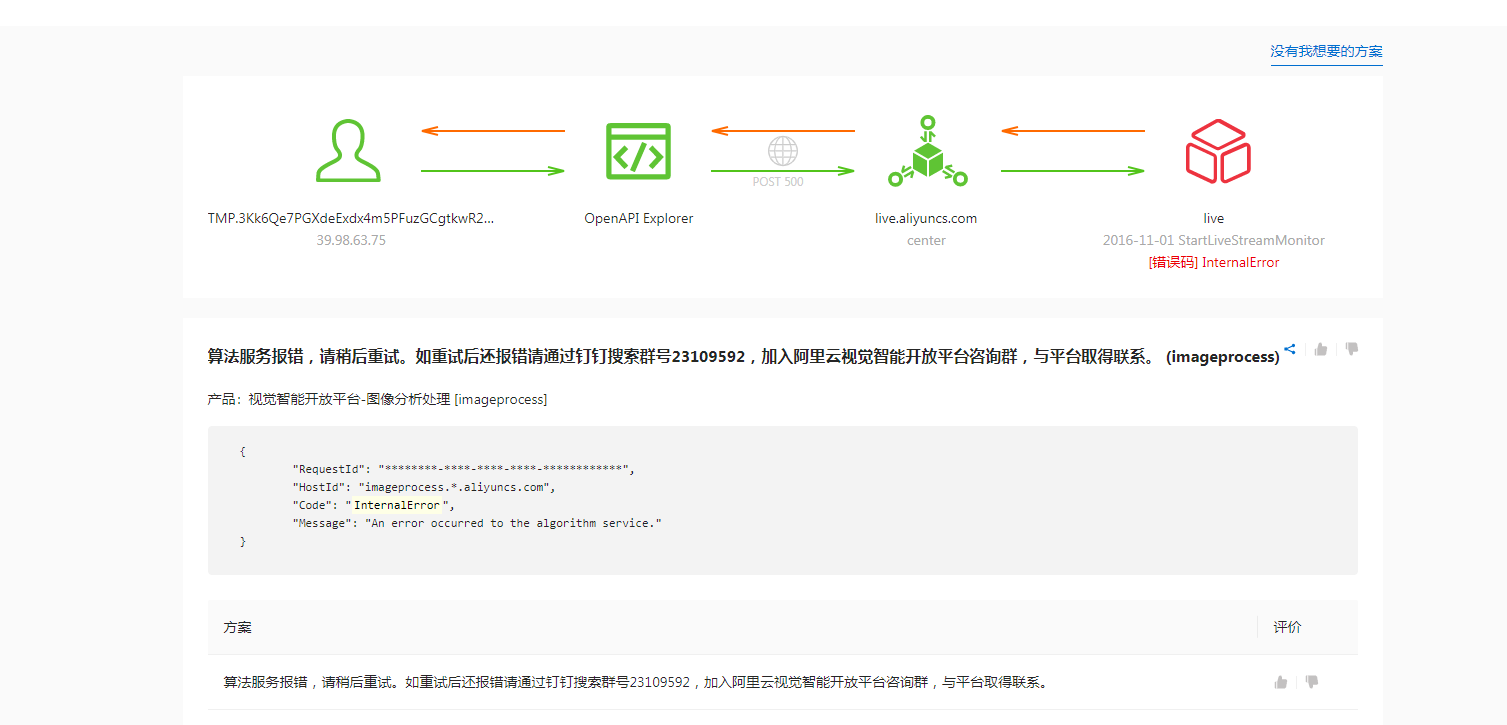Click the live product name label
The height and width of the screenshot is (725, 1507).
pos(1214,218)
